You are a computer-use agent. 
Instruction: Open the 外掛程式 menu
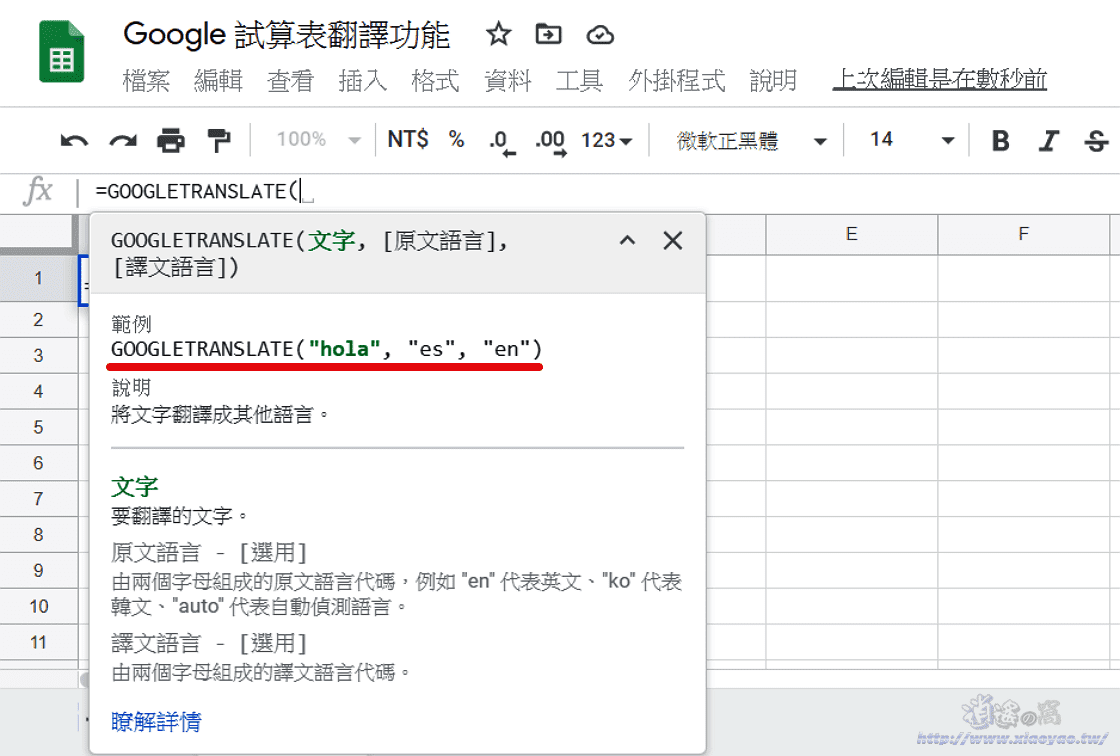(676, 81)
